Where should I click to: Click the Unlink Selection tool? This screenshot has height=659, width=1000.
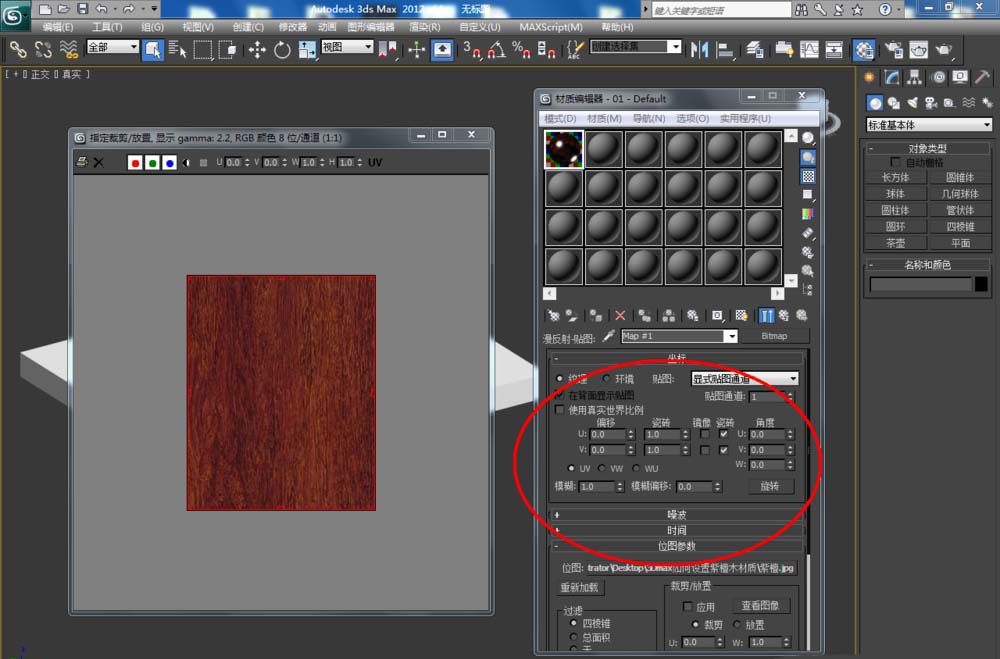point(43,49)
